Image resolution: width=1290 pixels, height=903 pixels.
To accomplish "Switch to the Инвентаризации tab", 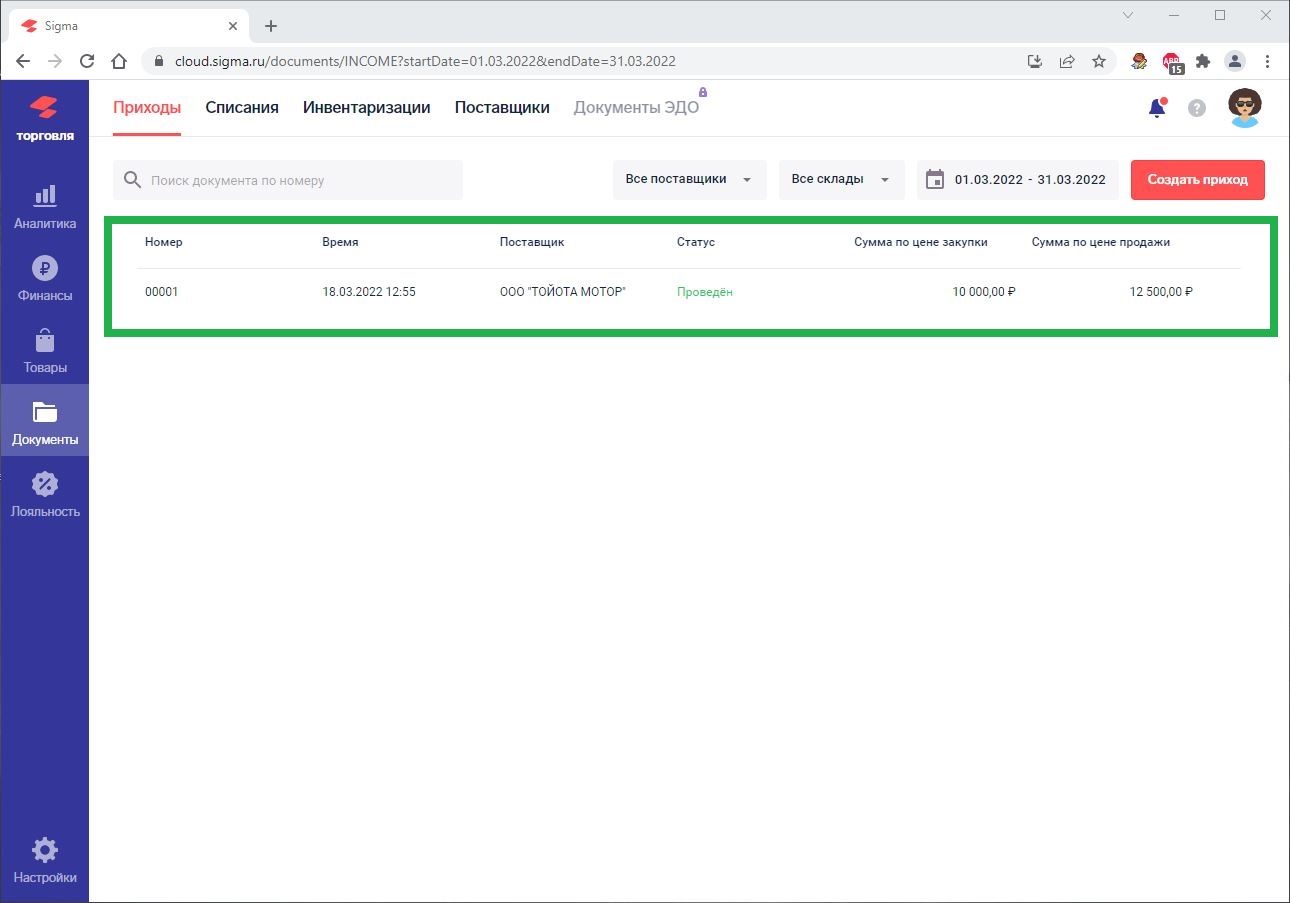I will [366, 108].
